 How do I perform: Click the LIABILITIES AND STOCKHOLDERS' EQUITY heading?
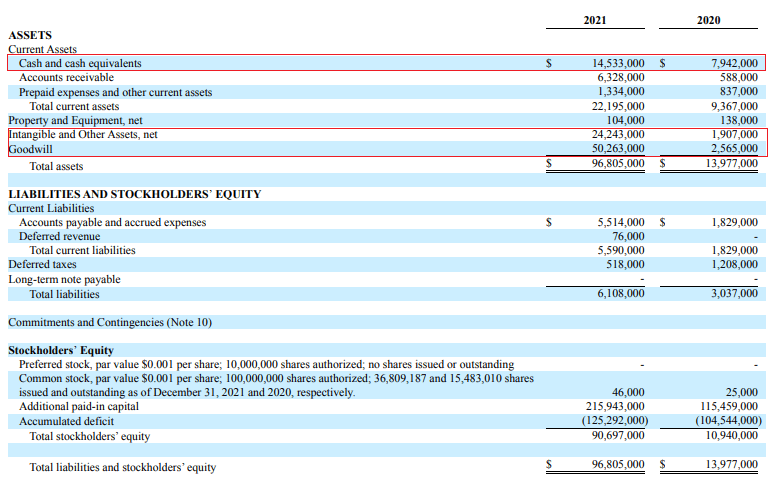point(135,194)
